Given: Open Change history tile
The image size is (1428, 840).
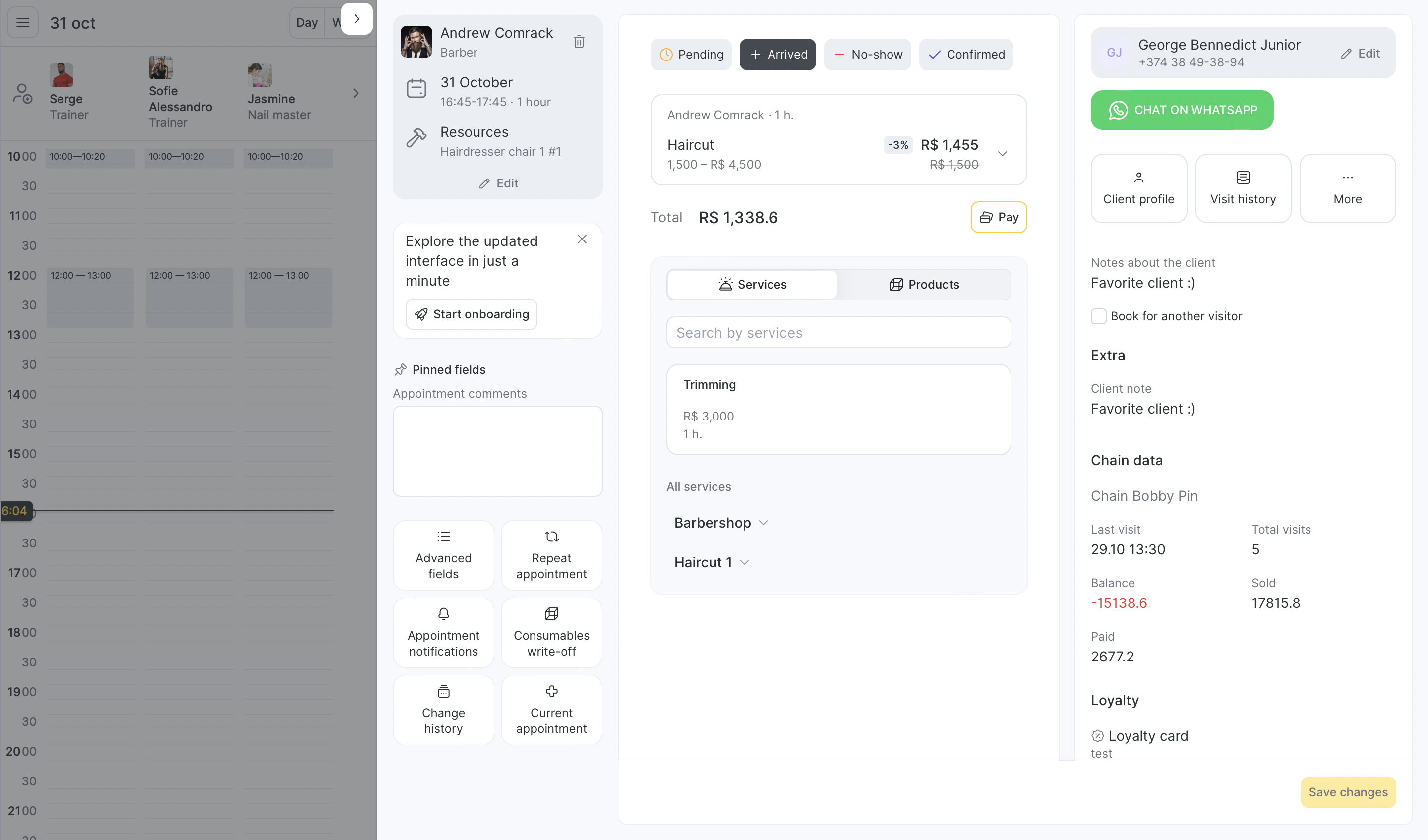Looking at the screenshot, I should 443,710.
